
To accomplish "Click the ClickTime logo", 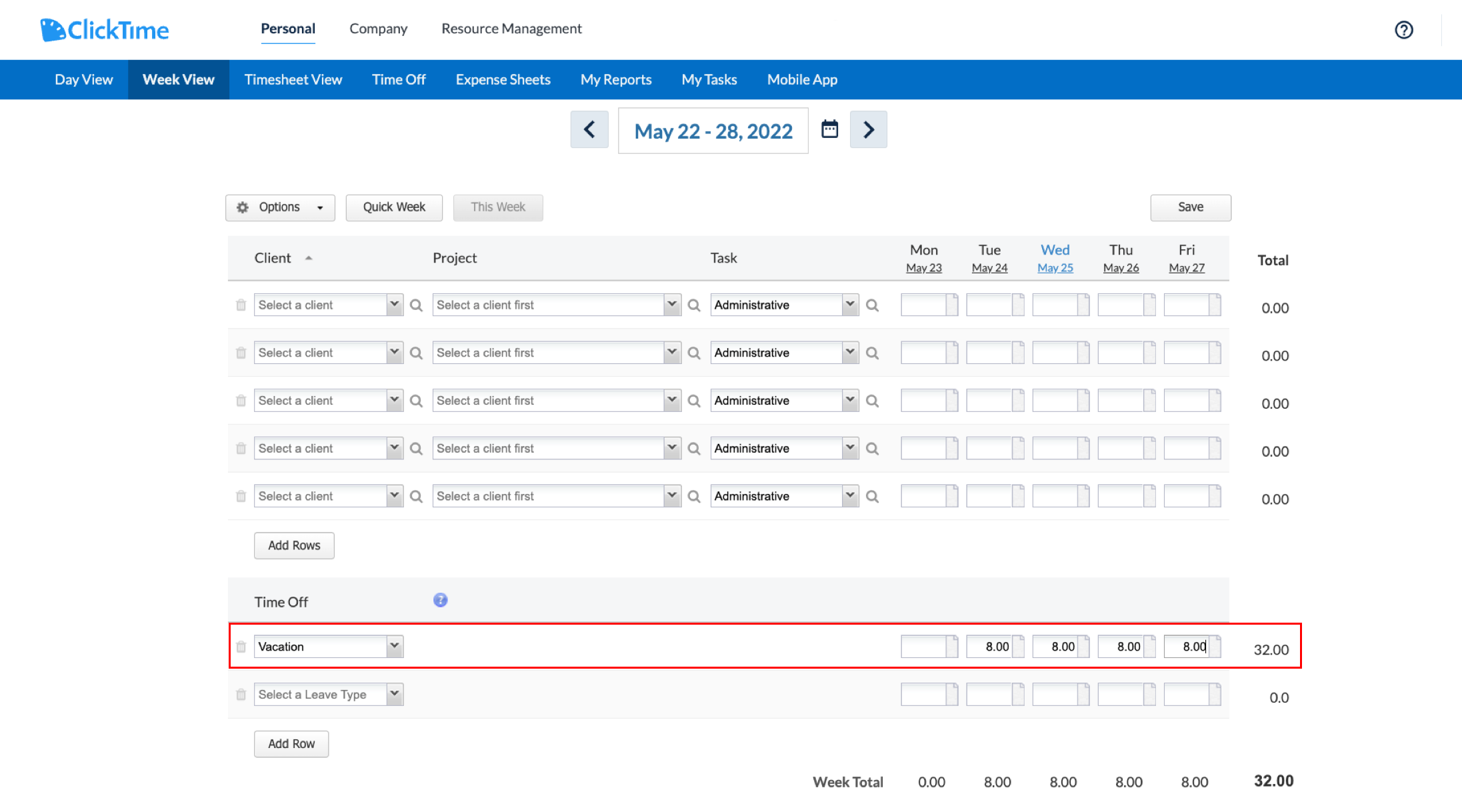I will [x=105, y=30].
